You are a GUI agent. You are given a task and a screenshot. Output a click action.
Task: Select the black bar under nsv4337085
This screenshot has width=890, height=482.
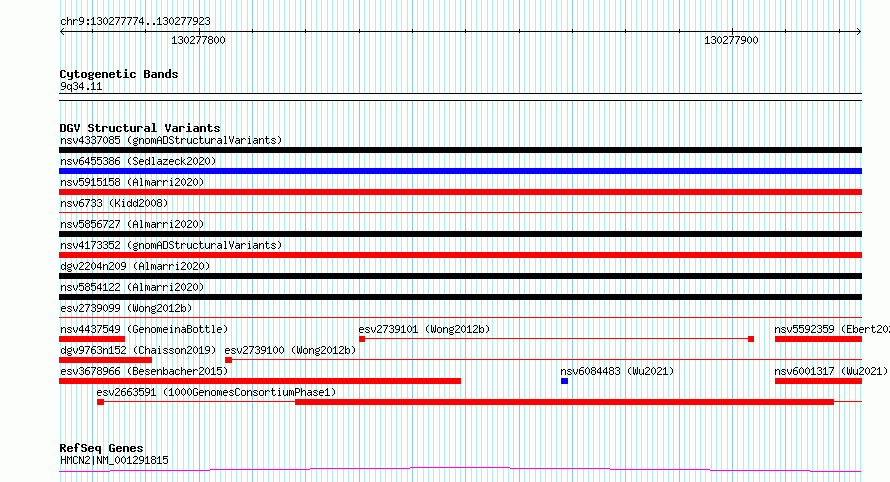pyautogui.click(x=460, y=150)
